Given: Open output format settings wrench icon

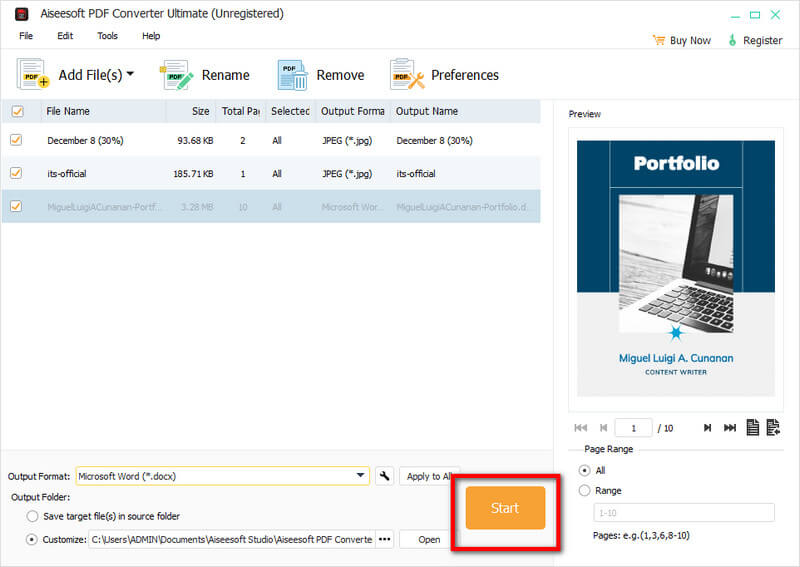Looking at the screenshot, I should [x=384, y=476].
